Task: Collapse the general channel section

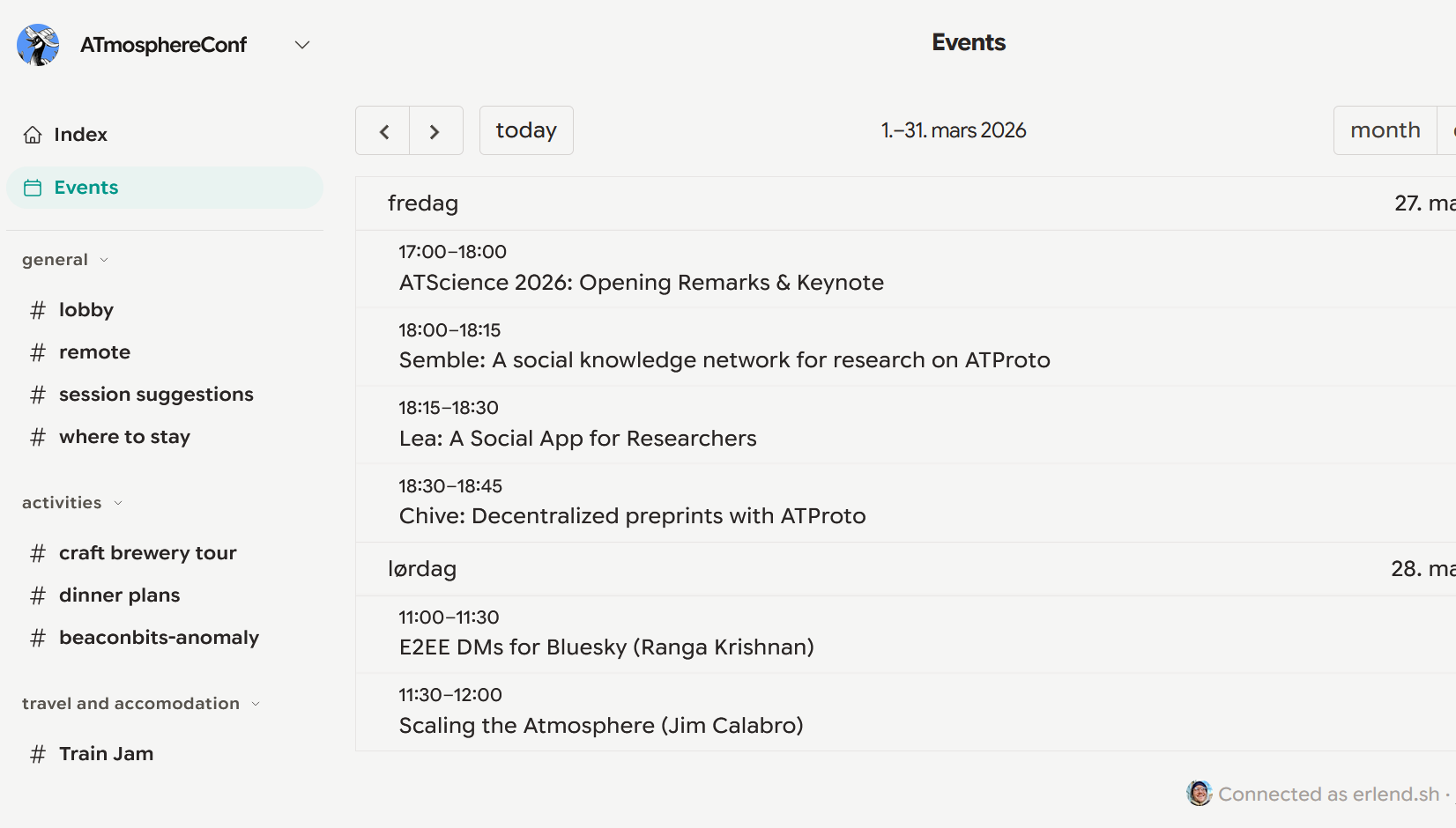Action: point(105,260)
